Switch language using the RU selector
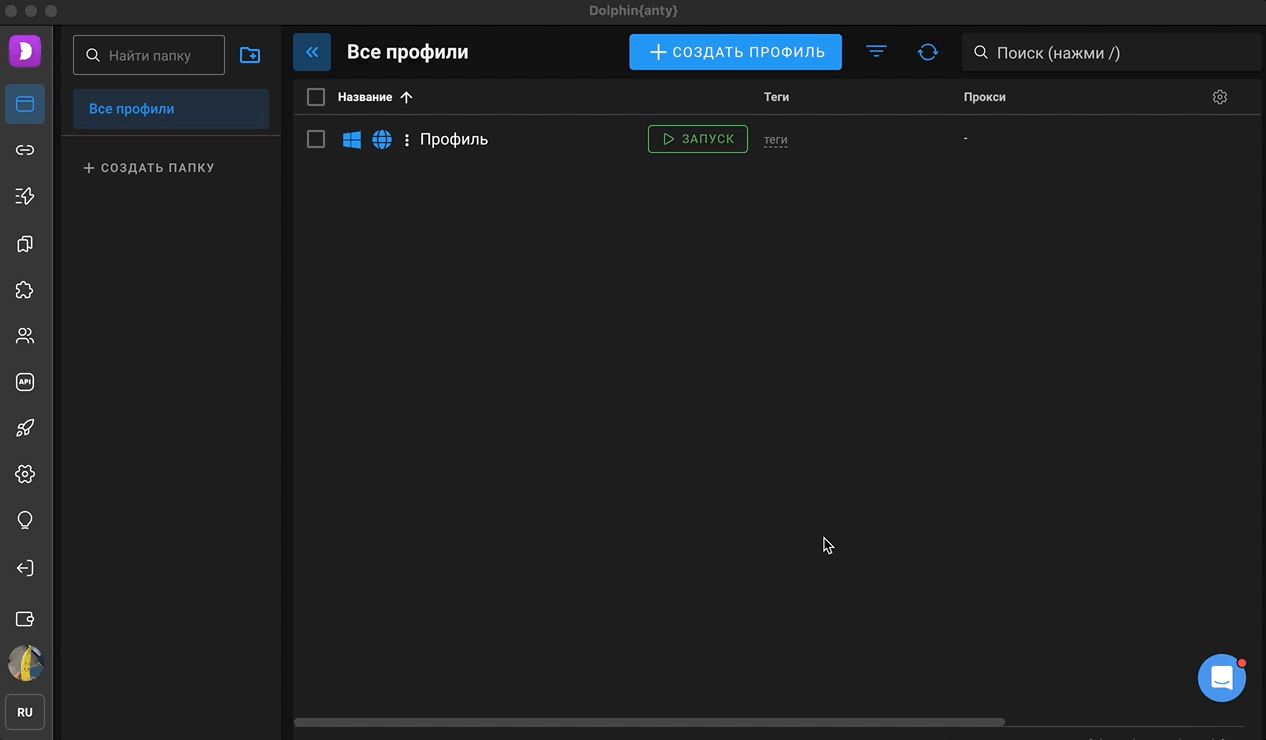 [25, 712]
